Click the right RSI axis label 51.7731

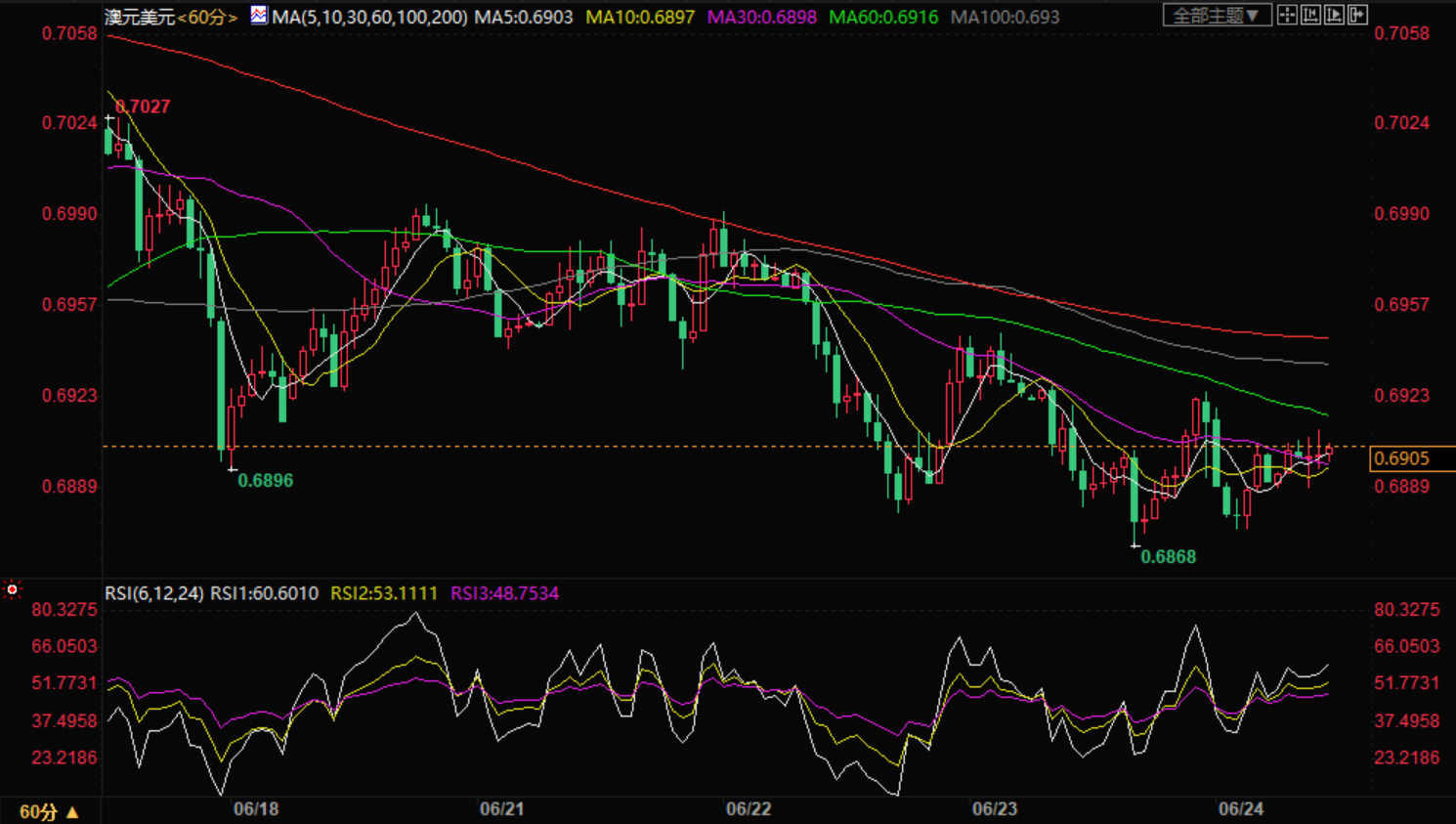coord(1407,683)
